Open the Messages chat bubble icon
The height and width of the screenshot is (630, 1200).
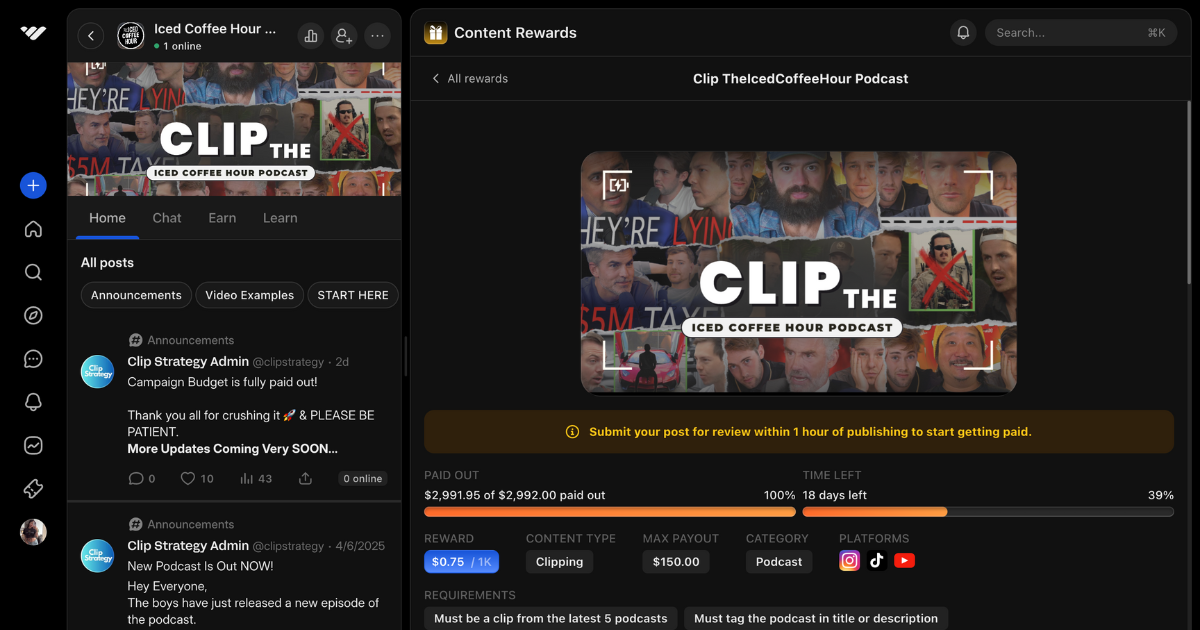point(33,359)
